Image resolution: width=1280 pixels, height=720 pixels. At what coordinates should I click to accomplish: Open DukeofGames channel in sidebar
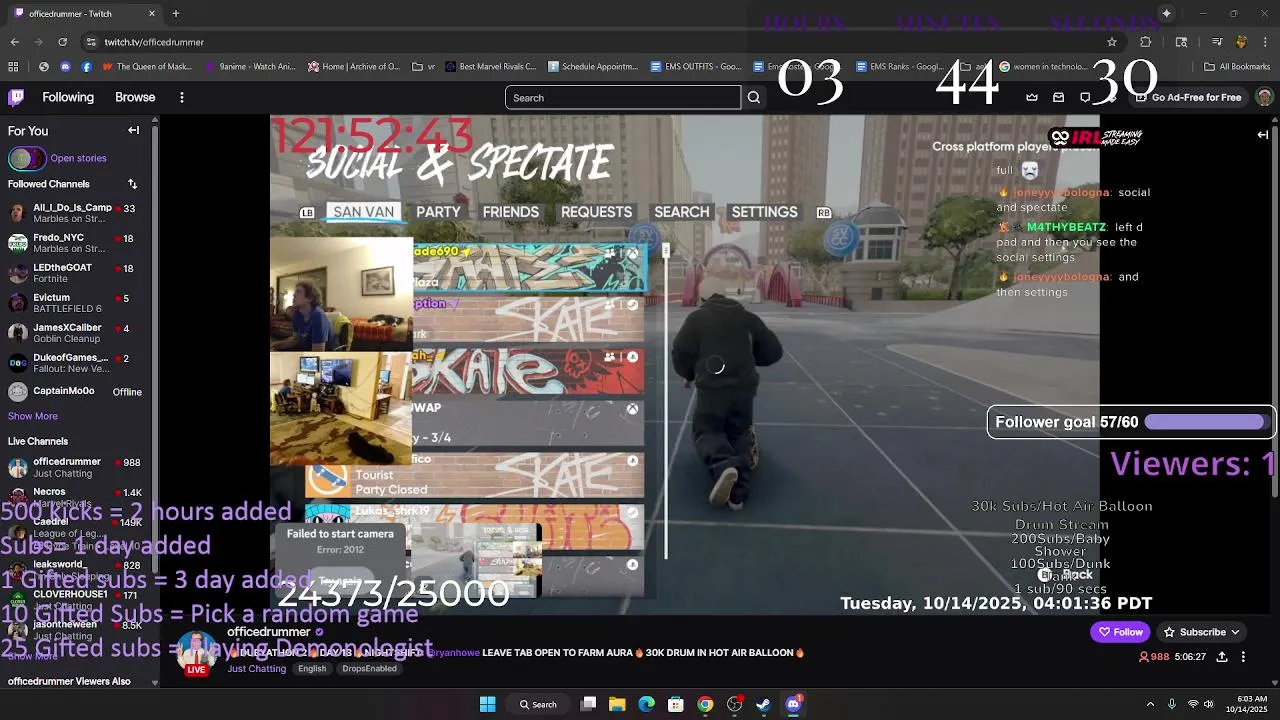tap(77, 363)
